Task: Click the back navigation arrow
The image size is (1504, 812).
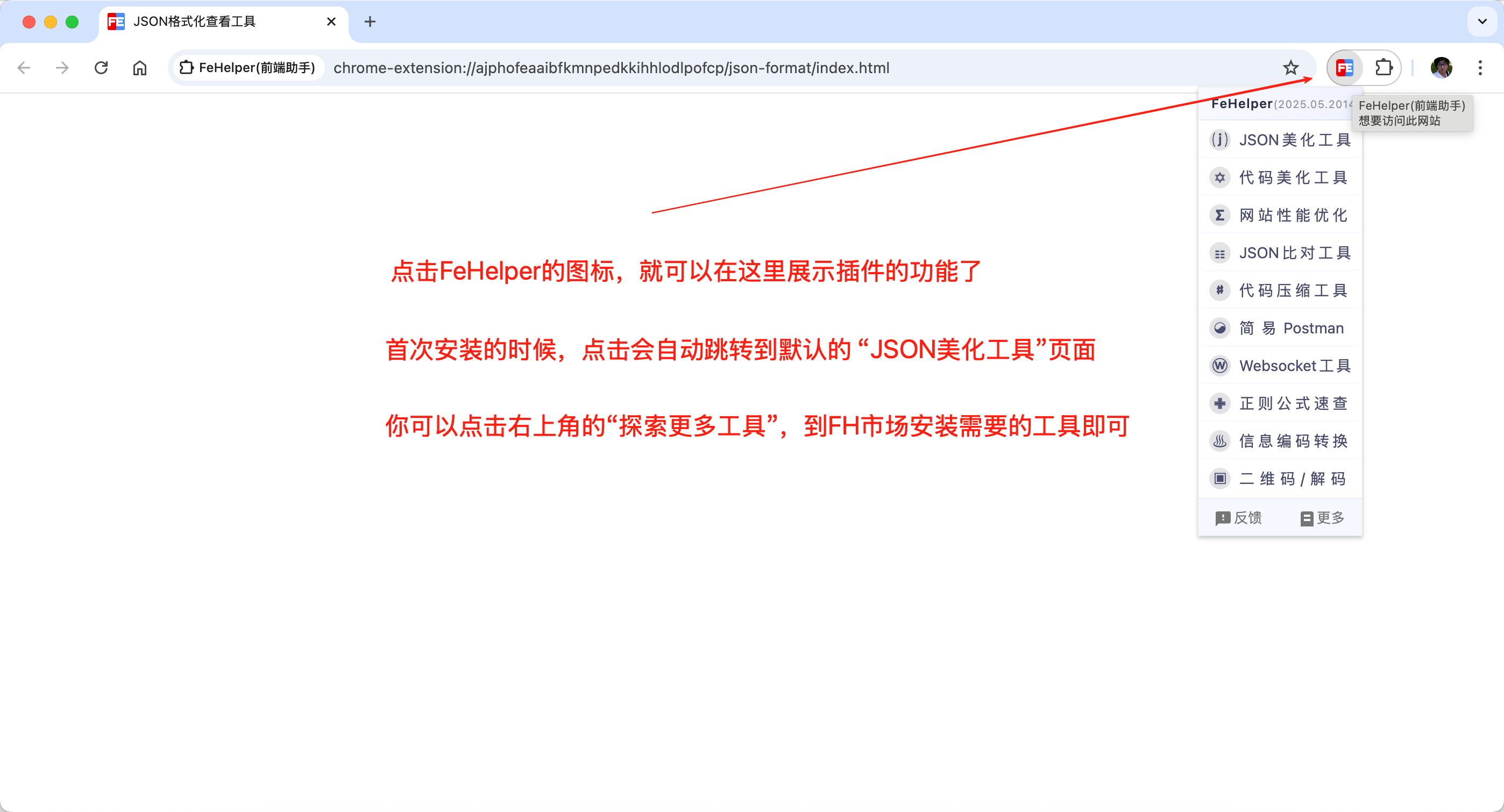Action: tap(24, 68)
